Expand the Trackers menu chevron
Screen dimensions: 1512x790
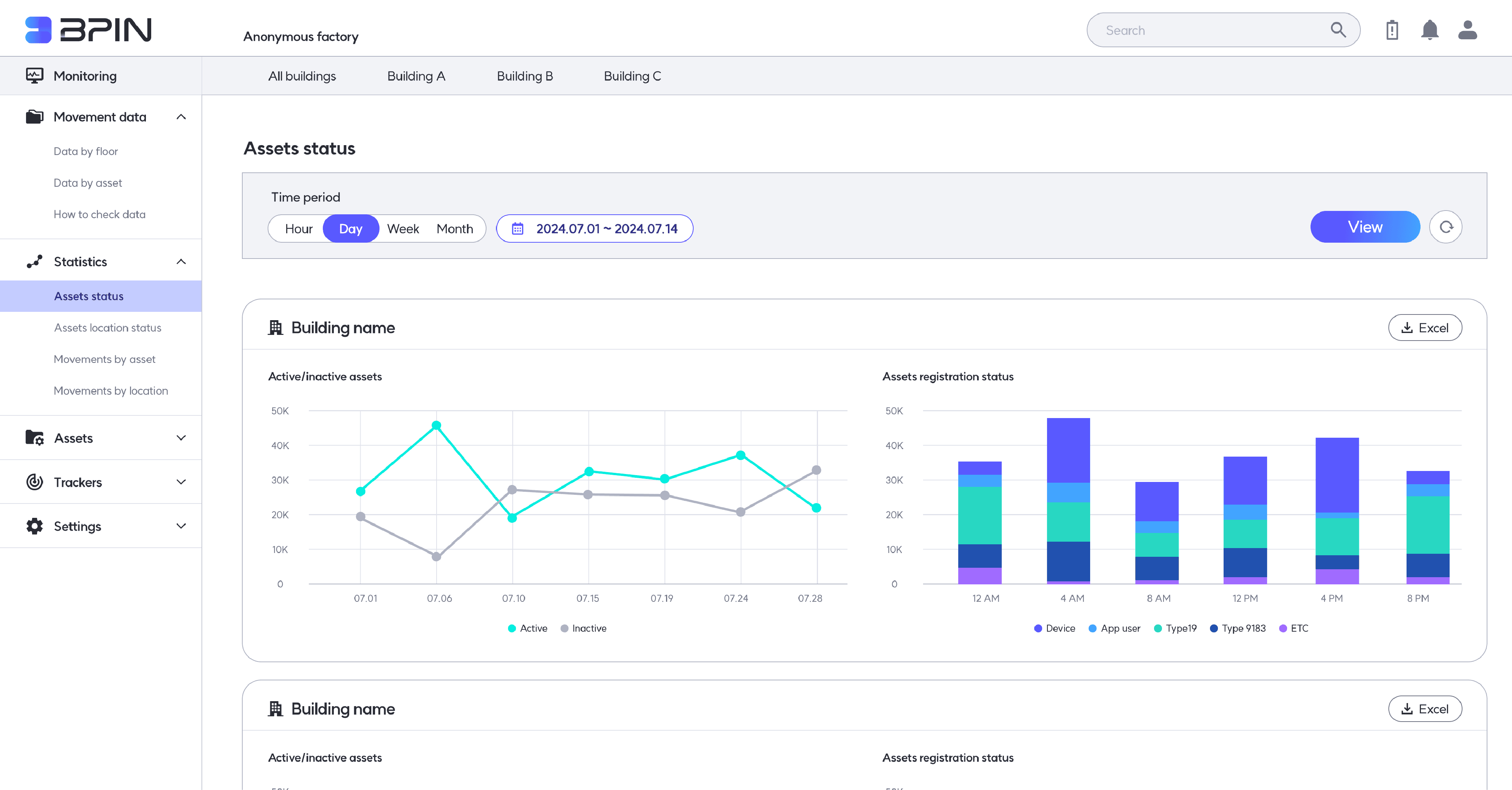(x=181, y=482)
